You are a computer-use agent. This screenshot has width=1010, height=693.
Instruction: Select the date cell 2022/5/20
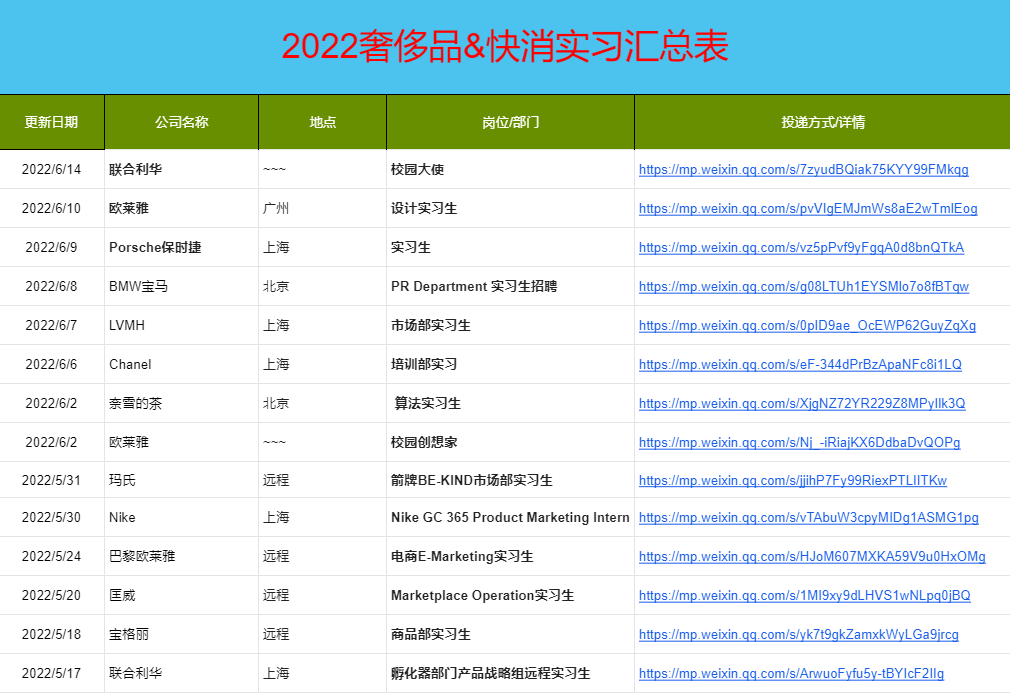pyautogui.click(x=52, y=595)
